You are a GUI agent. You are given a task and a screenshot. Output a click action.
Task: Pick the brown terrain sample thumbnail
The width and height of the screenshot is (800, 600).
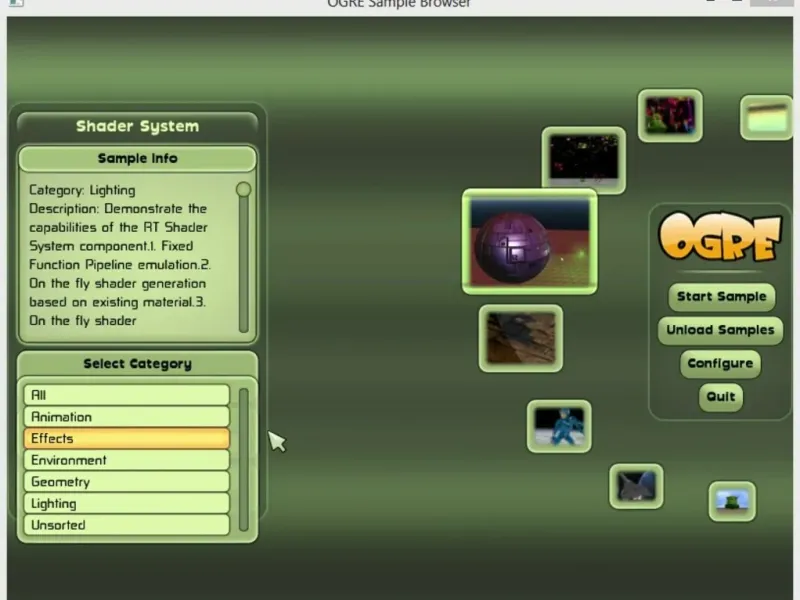(x=521, y=338)
